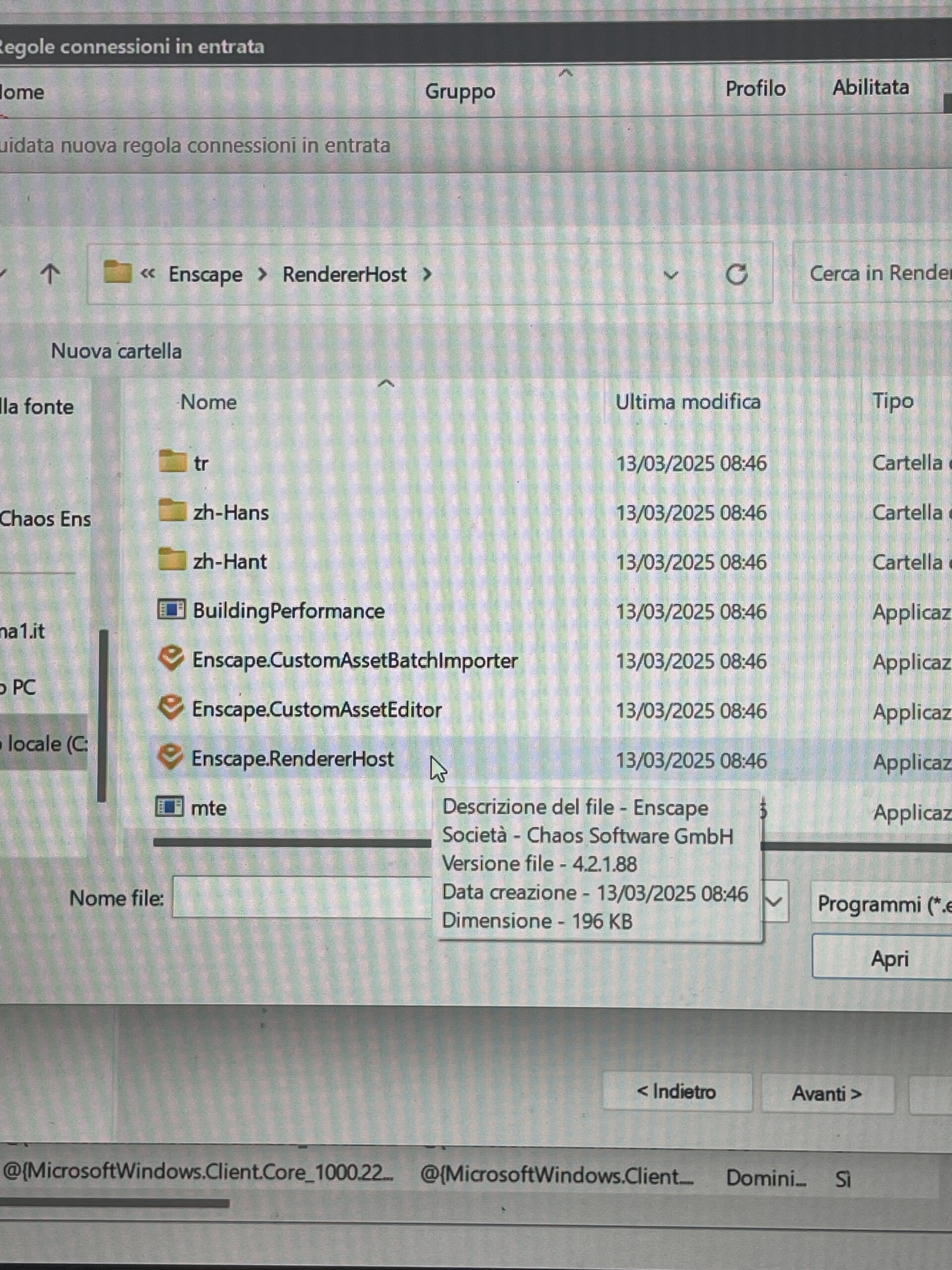952x1270 pixels.
Task: Click modification date of BuildingPerformance
Action: [x=691, y=612]
